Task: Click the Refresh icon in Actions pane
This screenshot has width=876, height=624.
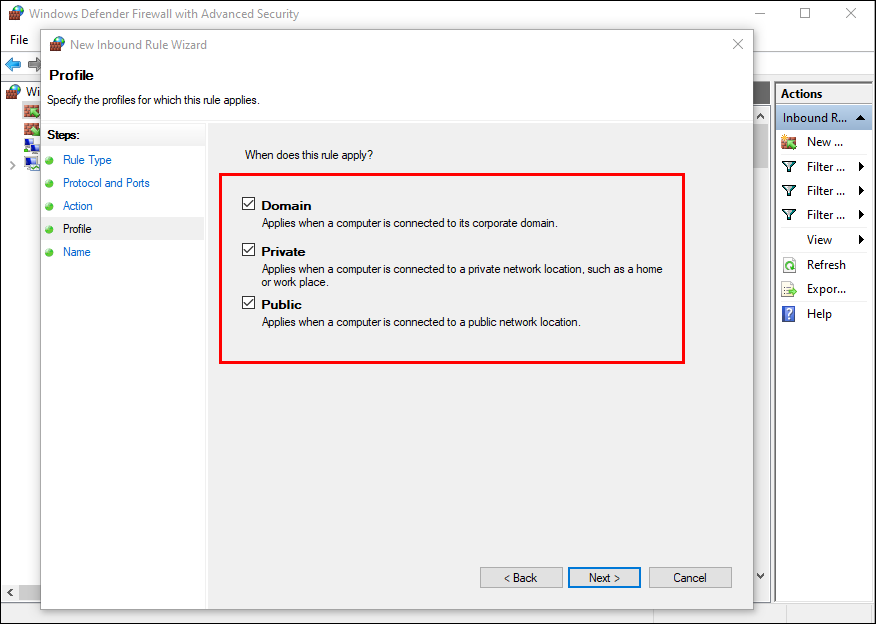Action: (x=789, y=265)
